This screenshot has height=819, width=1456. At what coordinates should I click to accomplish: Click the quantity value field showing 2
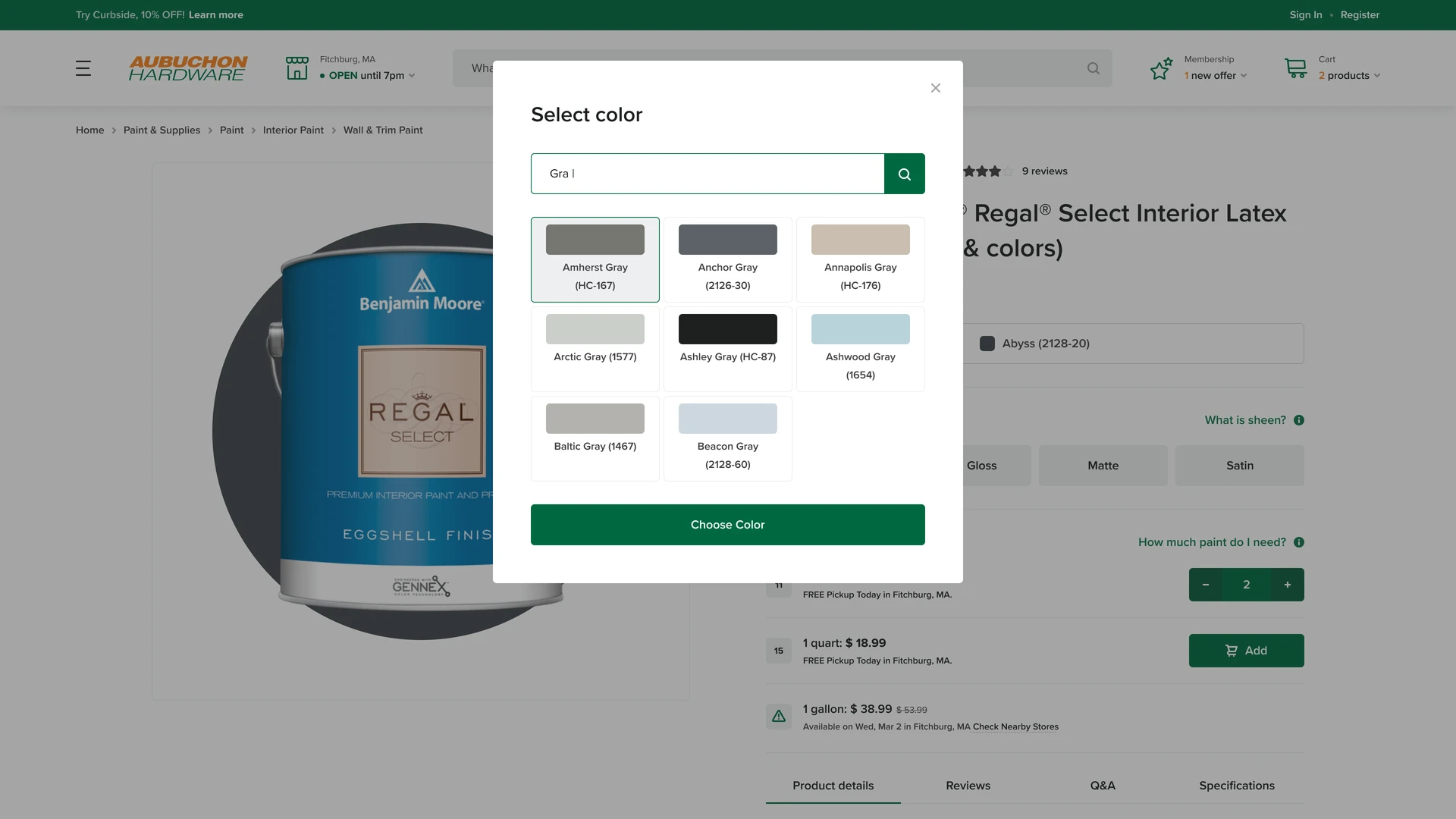(1247, 585)
